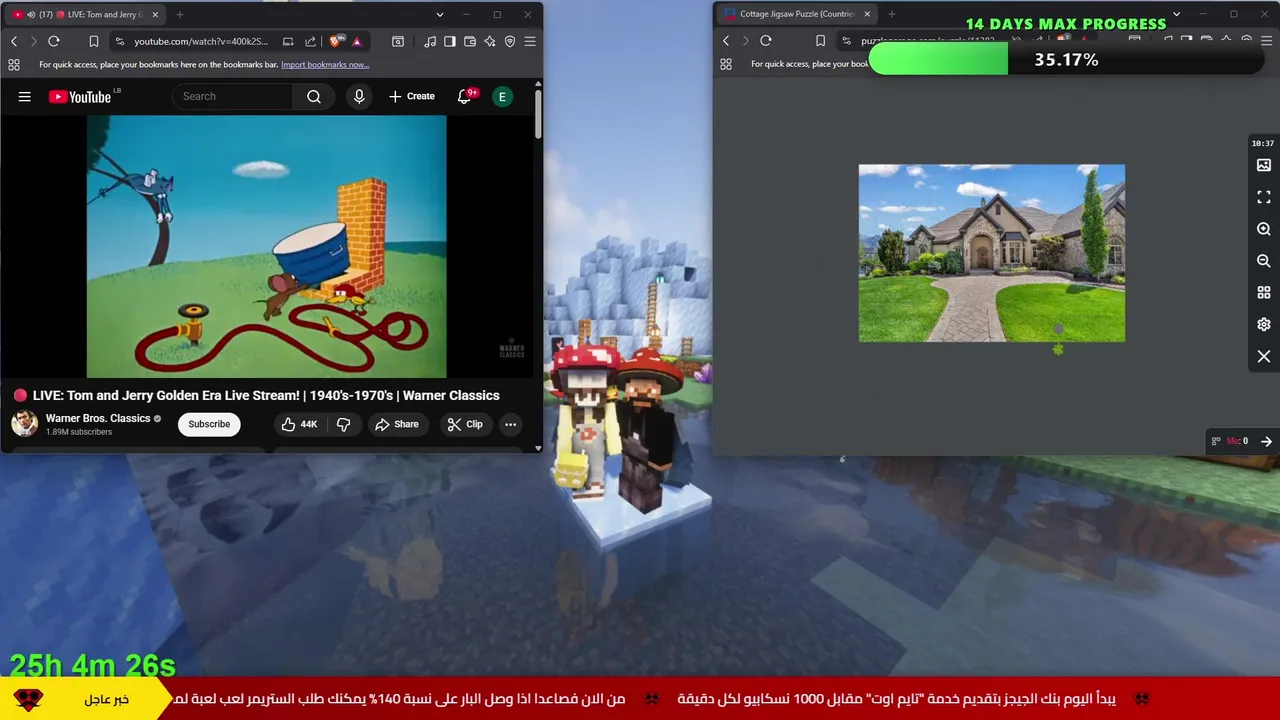Create a Clip of the video
This screenshot has width=1280, height=720.
[x=465, y=424]
